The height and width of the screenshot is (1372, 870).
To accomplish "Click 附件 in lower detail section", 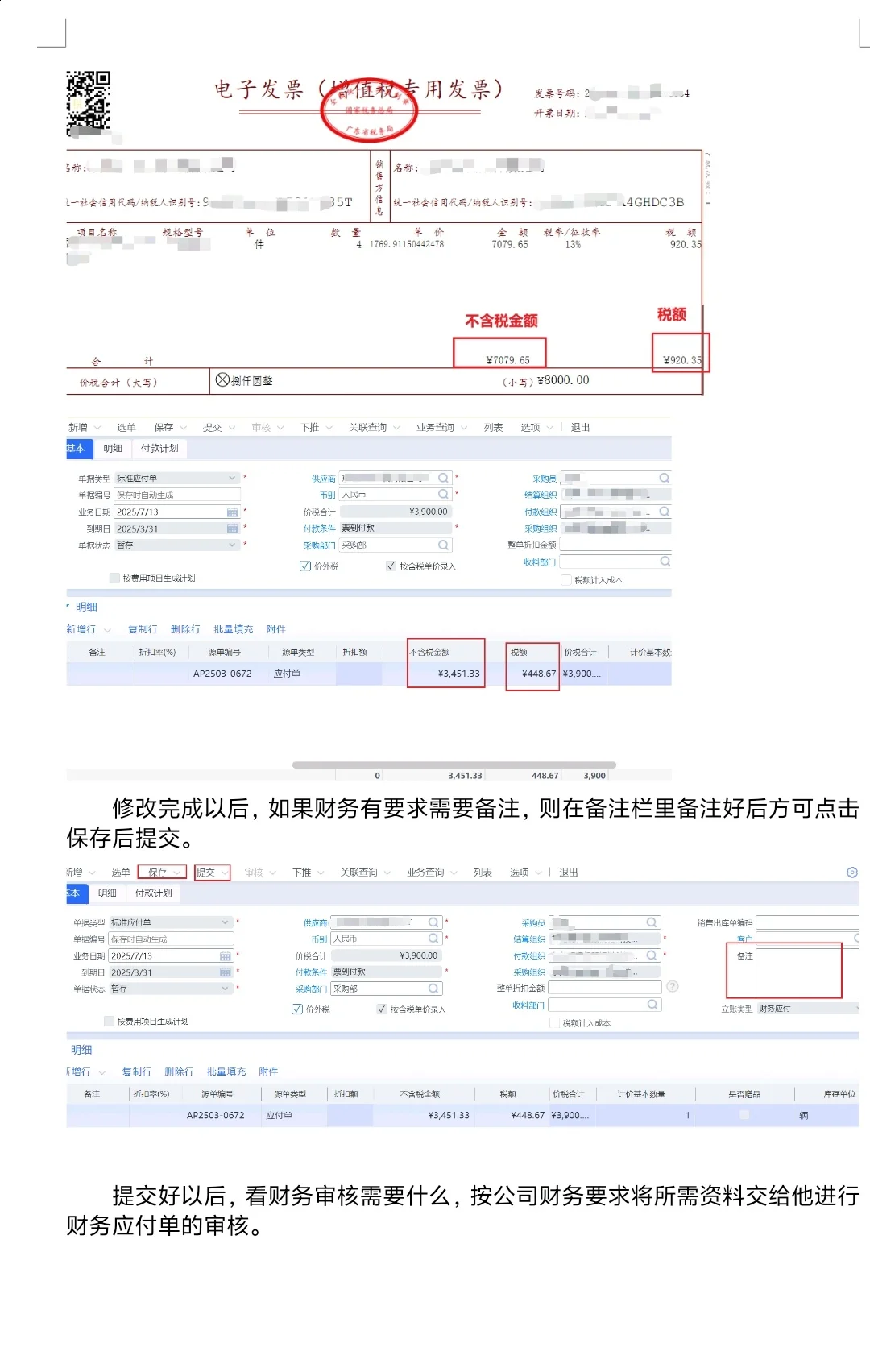I will [268, 1071].
